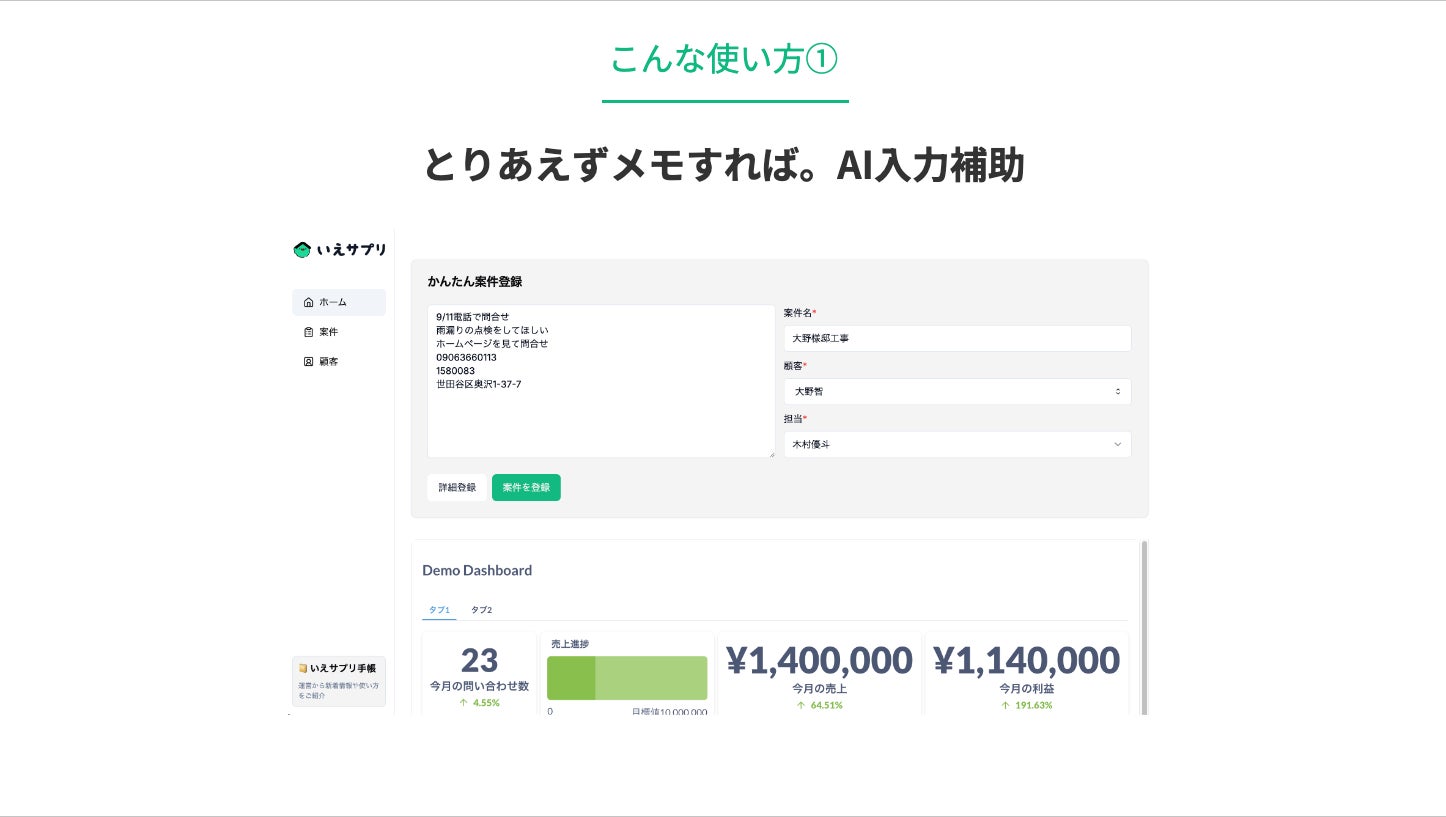Click the up arrow beside 4.55%

(x=463, y=703)
